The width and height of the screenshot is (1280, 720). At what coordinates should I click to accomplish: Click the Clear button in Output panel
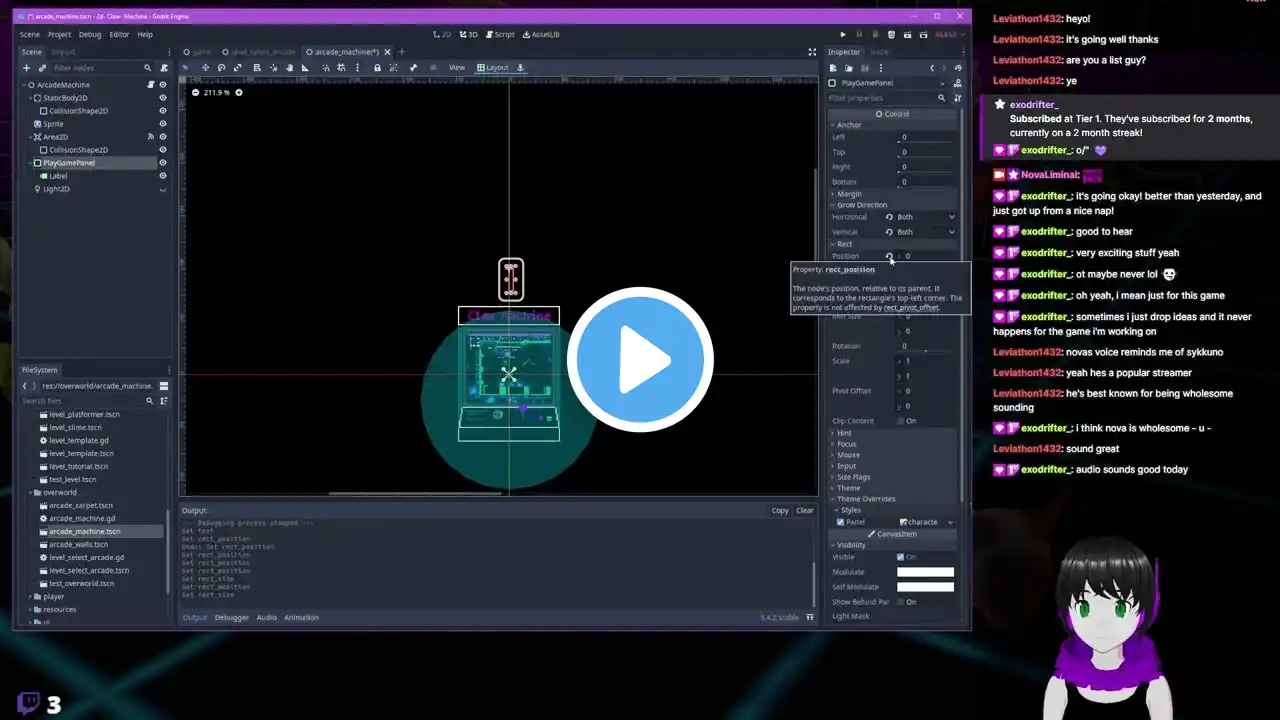(x=804, y=510)
